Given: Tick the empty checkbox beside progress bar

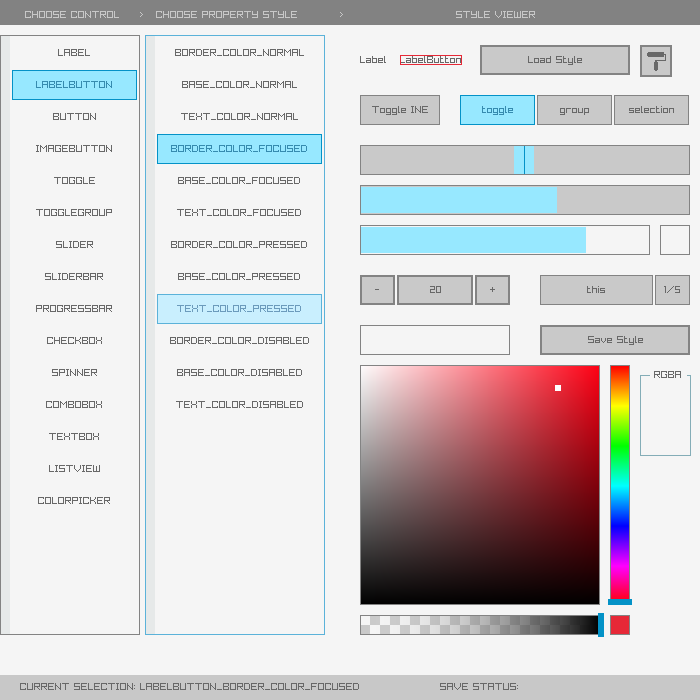Looking at the screenshot, I should (674, 240).
